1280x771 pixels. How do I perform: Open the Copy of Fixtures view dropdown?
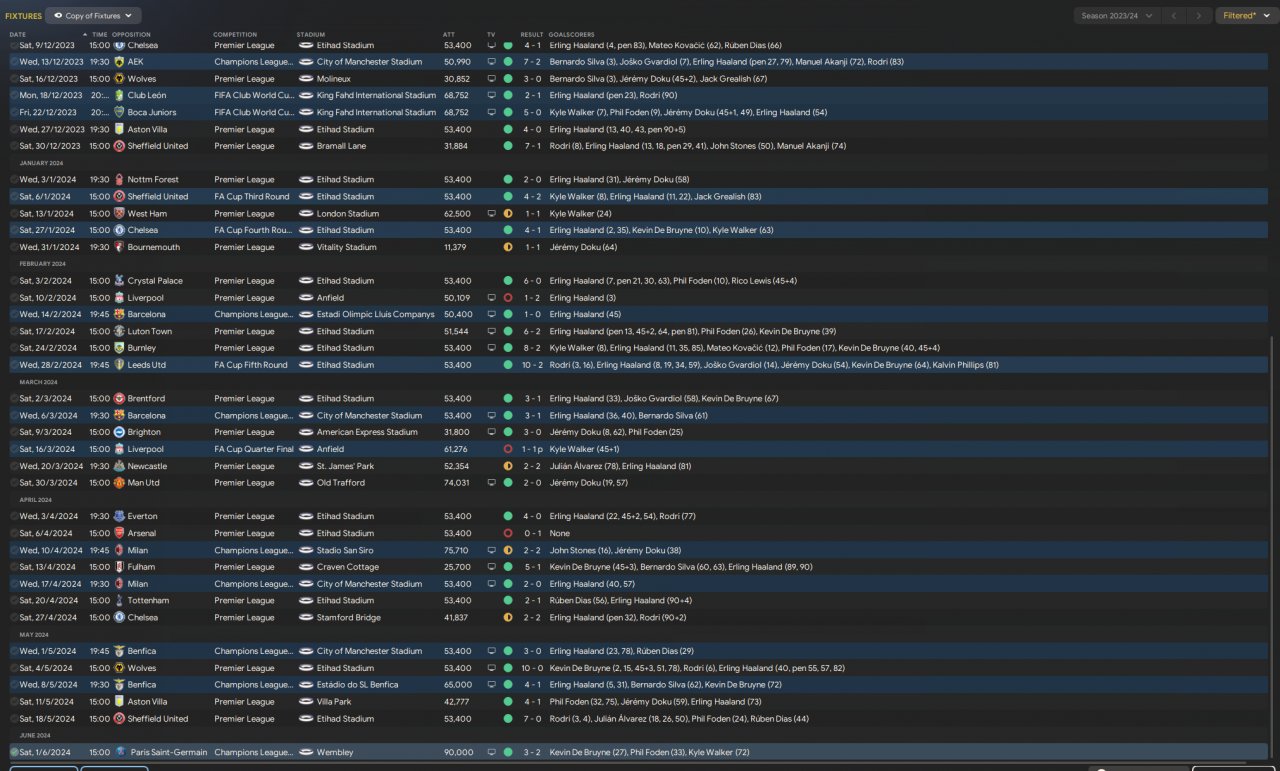point(94,16)
